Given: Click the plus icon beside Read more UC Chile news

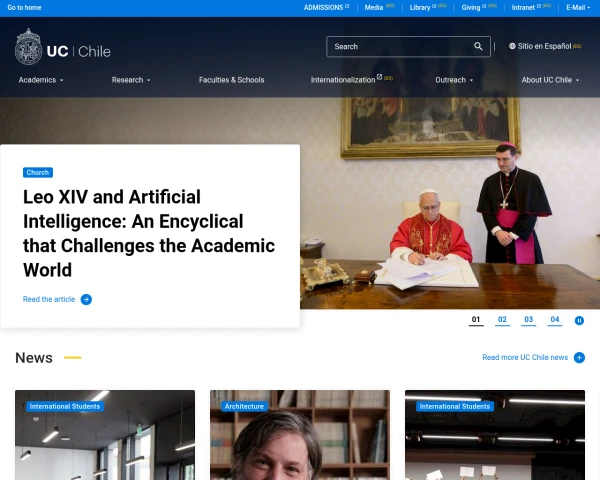Looking at the screenshot, I should pyautogui.click(x=579, y=358).
